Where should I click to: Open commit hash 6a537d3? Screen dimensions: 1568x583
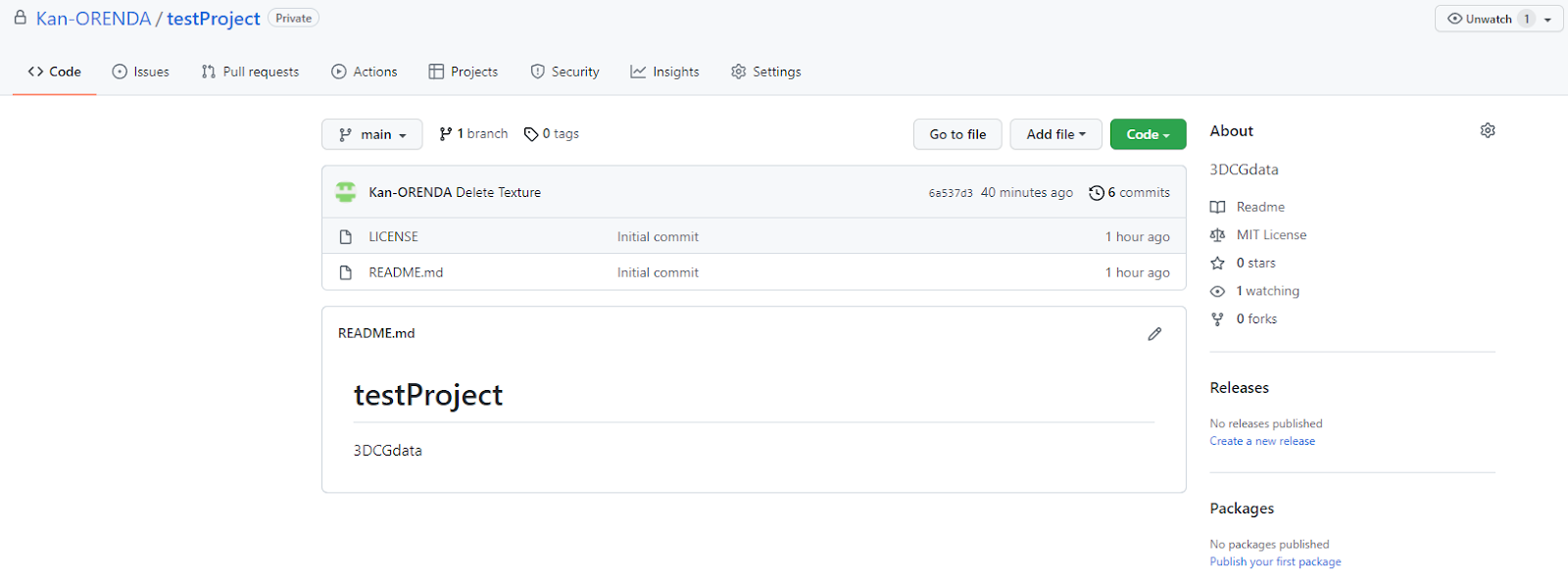click(951, 193)
